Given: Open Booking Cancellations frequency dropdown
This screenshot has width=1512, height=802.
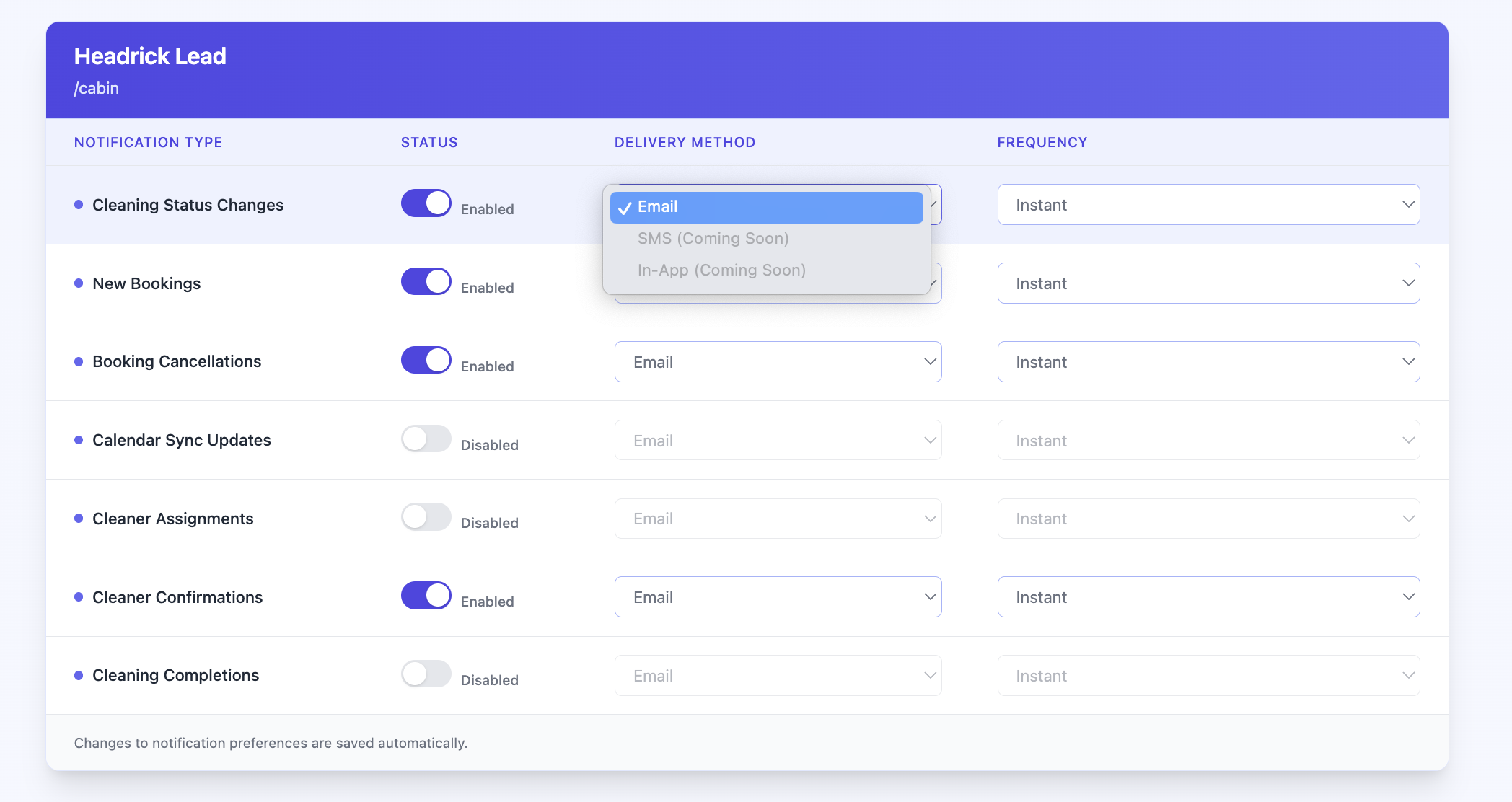Looking at the screenshot, I should click(1208, 362).
